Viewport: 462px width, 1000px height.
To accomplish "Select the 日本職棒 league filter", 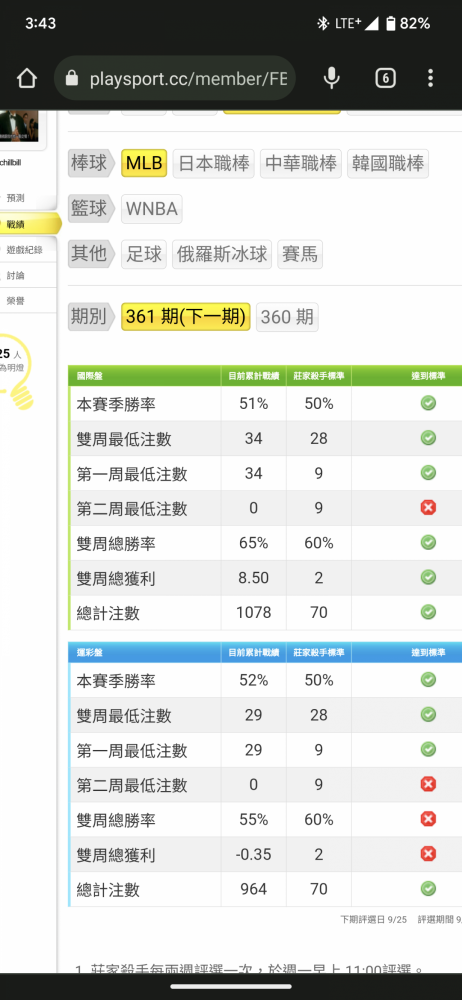I will coord(214,163).
